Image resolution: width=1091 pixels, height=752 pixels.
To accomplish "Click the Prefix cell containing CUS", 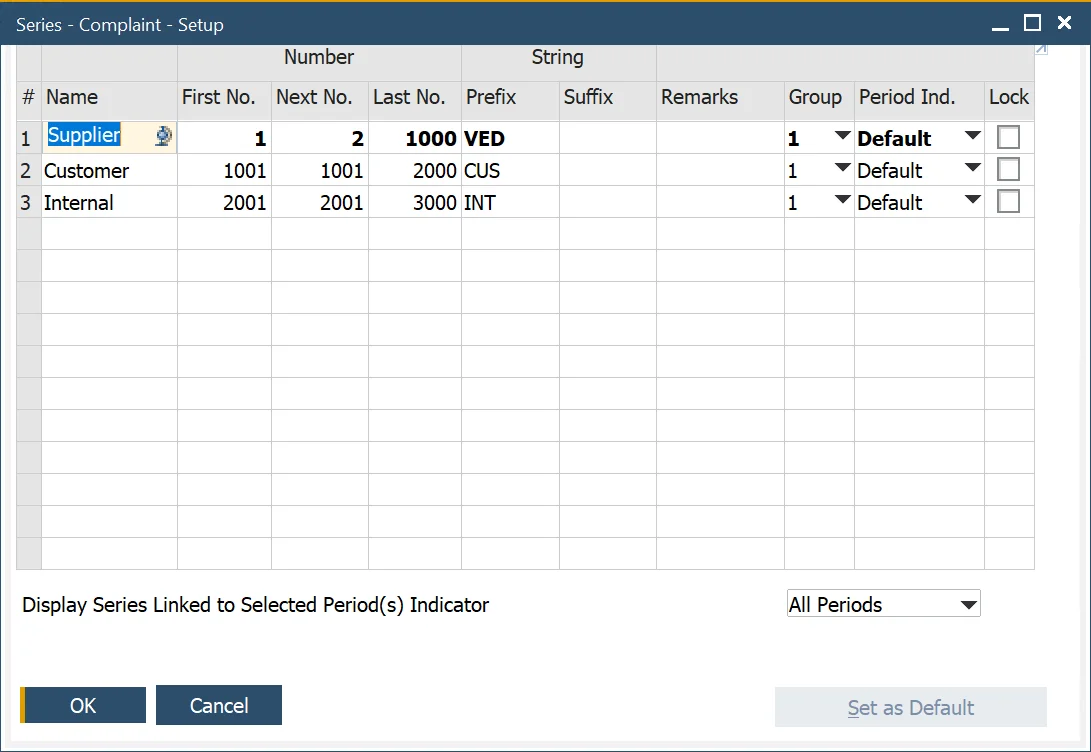I will 509,171.
